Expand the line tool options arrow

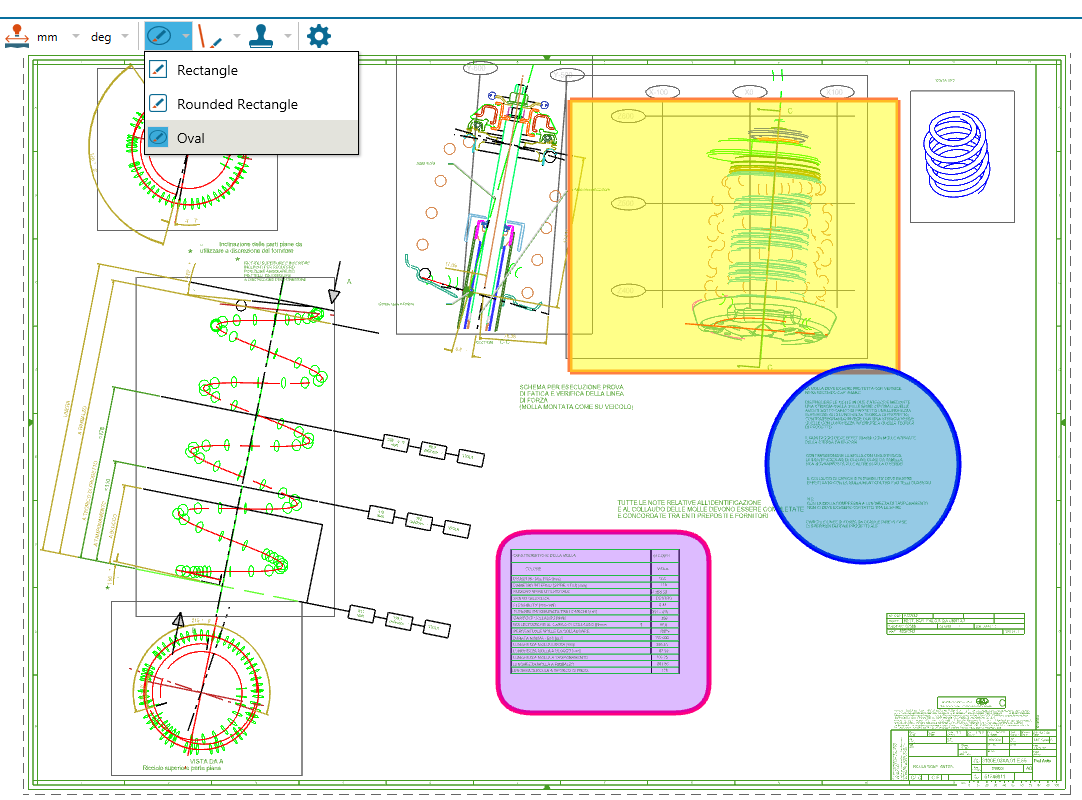point(237,37)
